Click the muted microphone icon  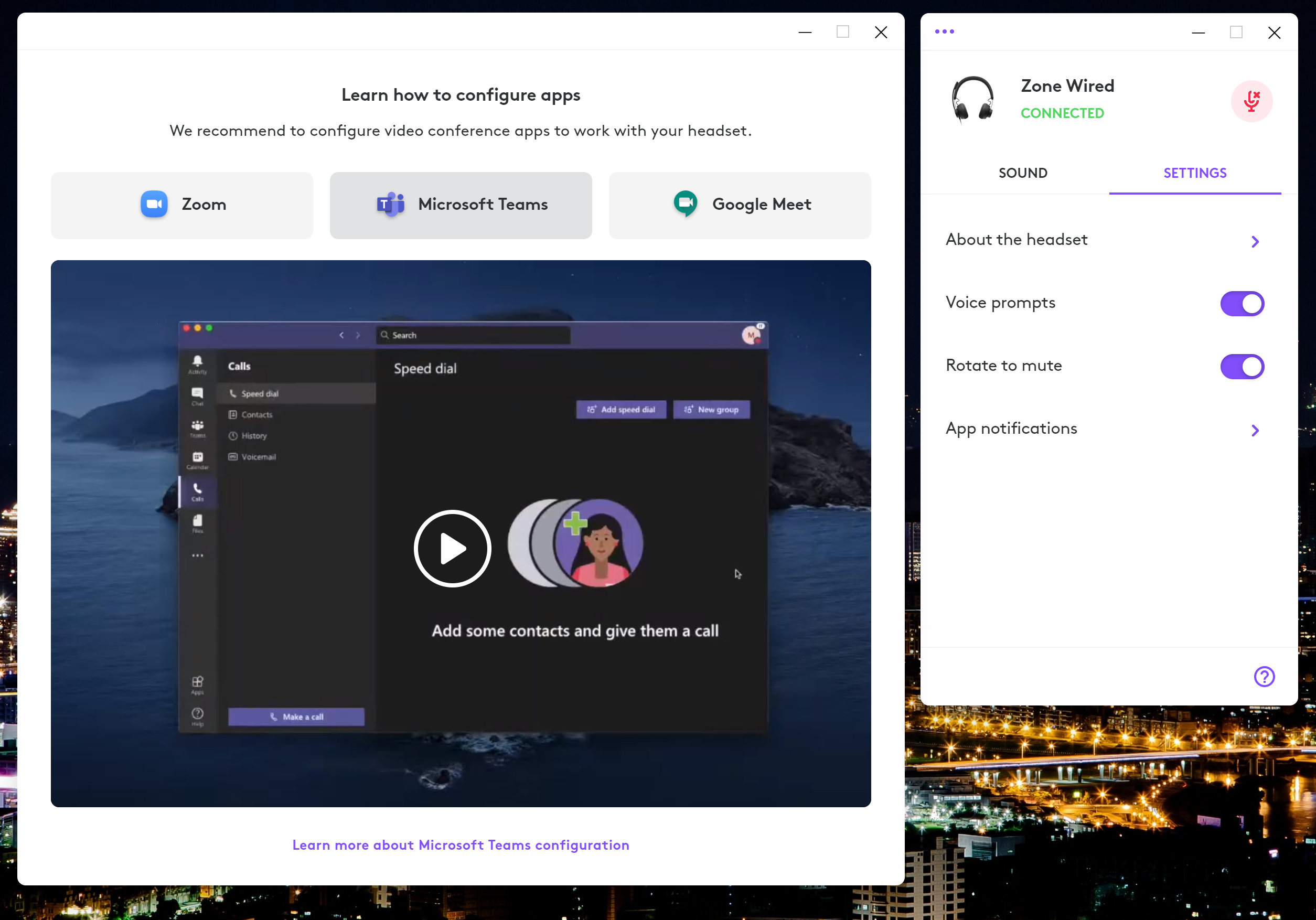(1251, 101)
